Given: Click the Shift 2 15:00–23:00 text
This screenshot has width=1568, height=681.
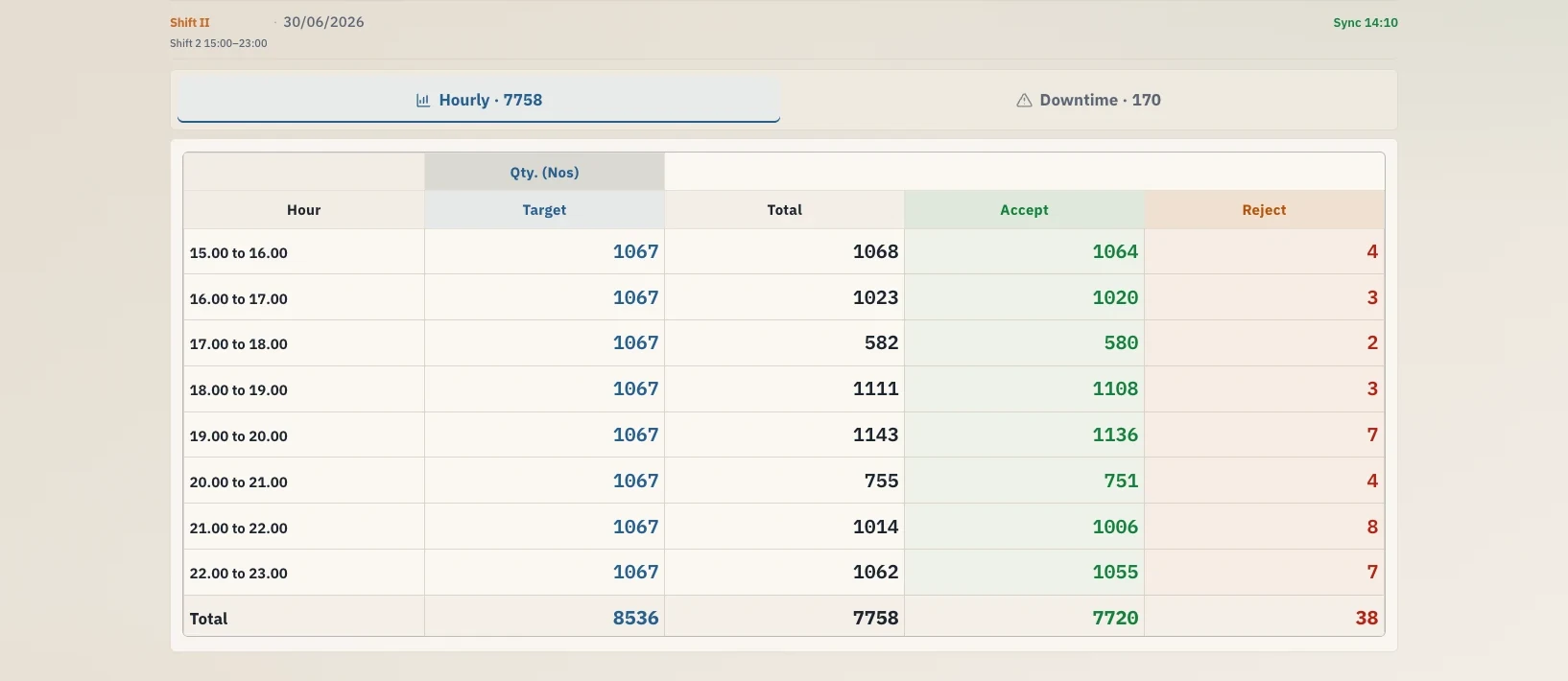Looking at the screenshot, I should [x=219, y=43].
